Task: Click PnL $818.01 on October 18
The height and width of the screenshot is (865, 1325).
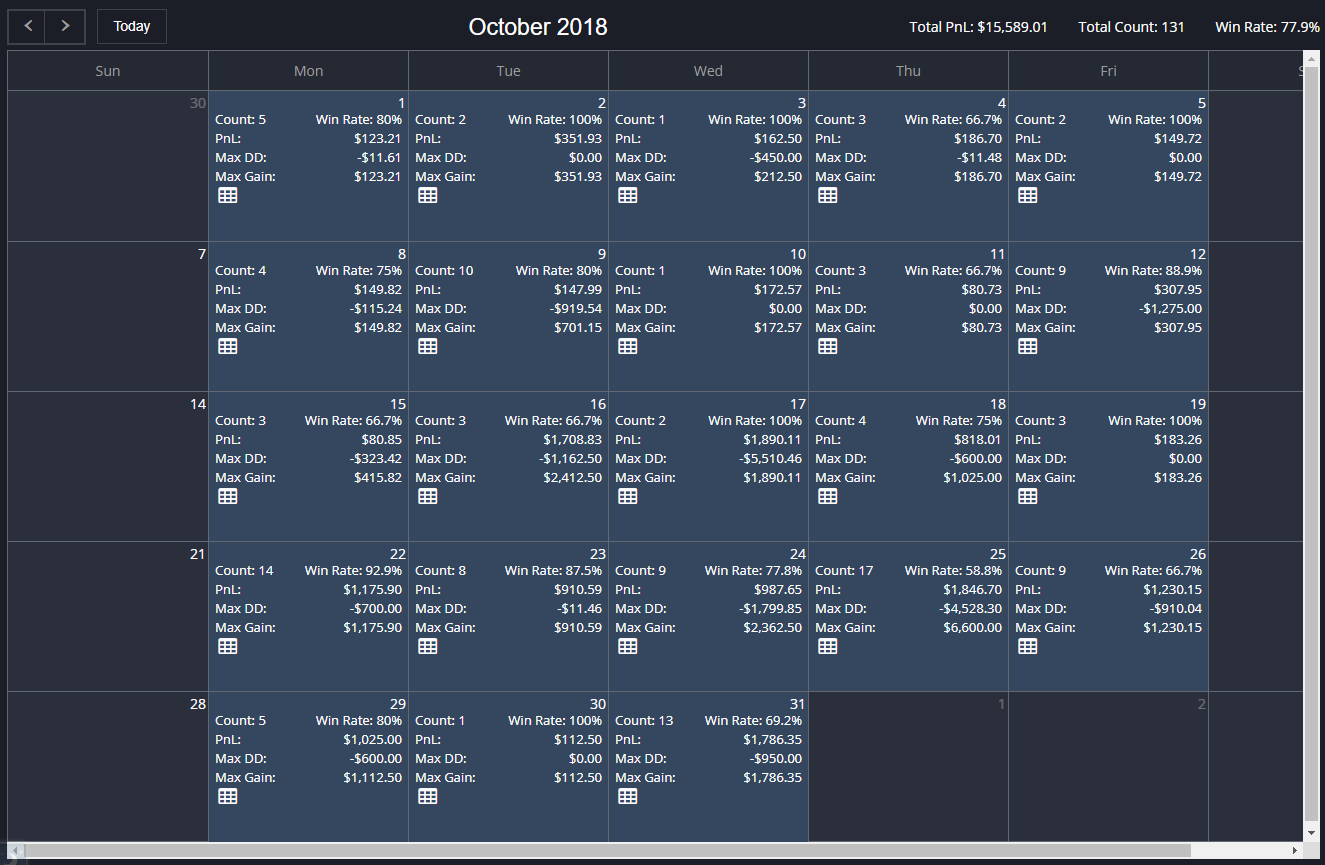Action: coord(978,440)
